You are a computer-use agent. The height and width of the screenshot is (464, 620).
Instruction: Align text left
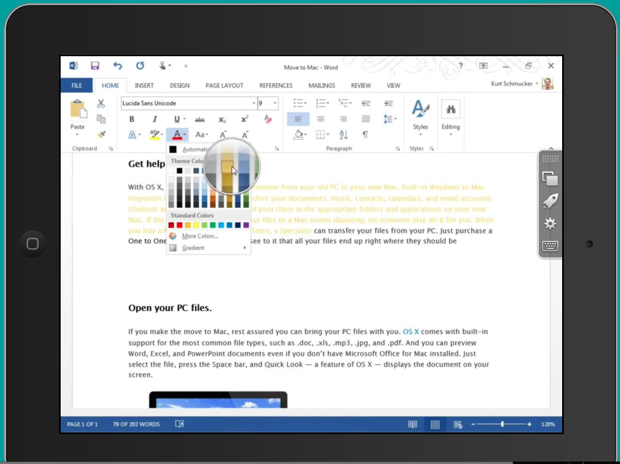(298, 119)
